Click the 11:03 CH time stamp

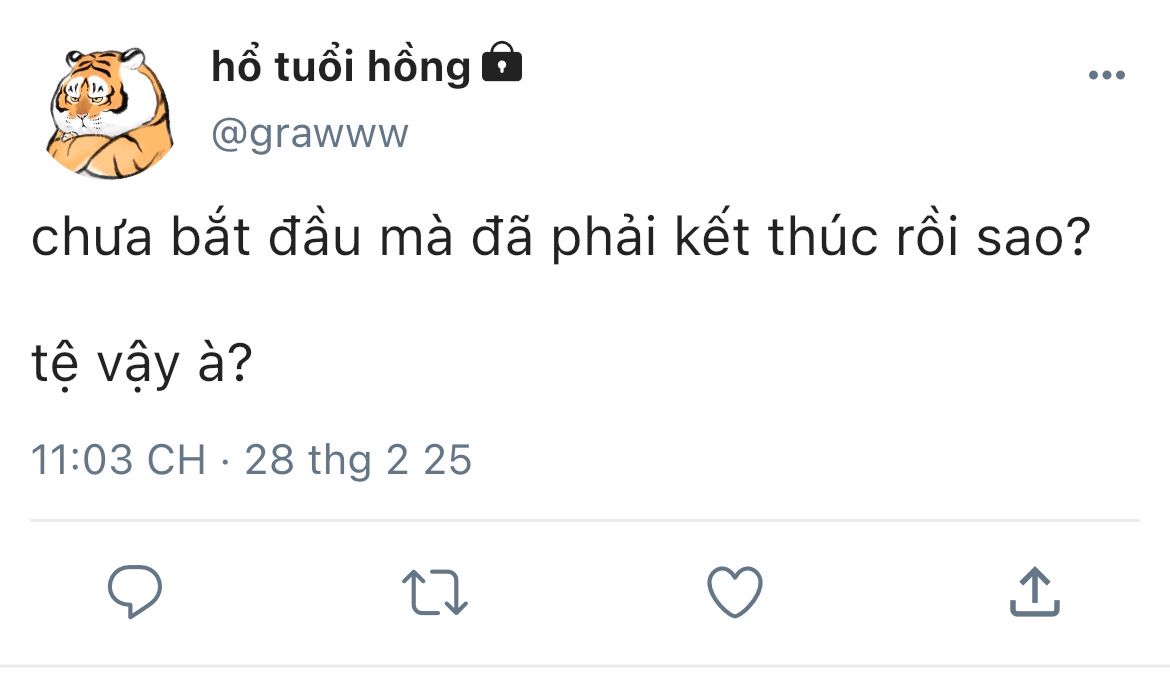pos(118,459)
